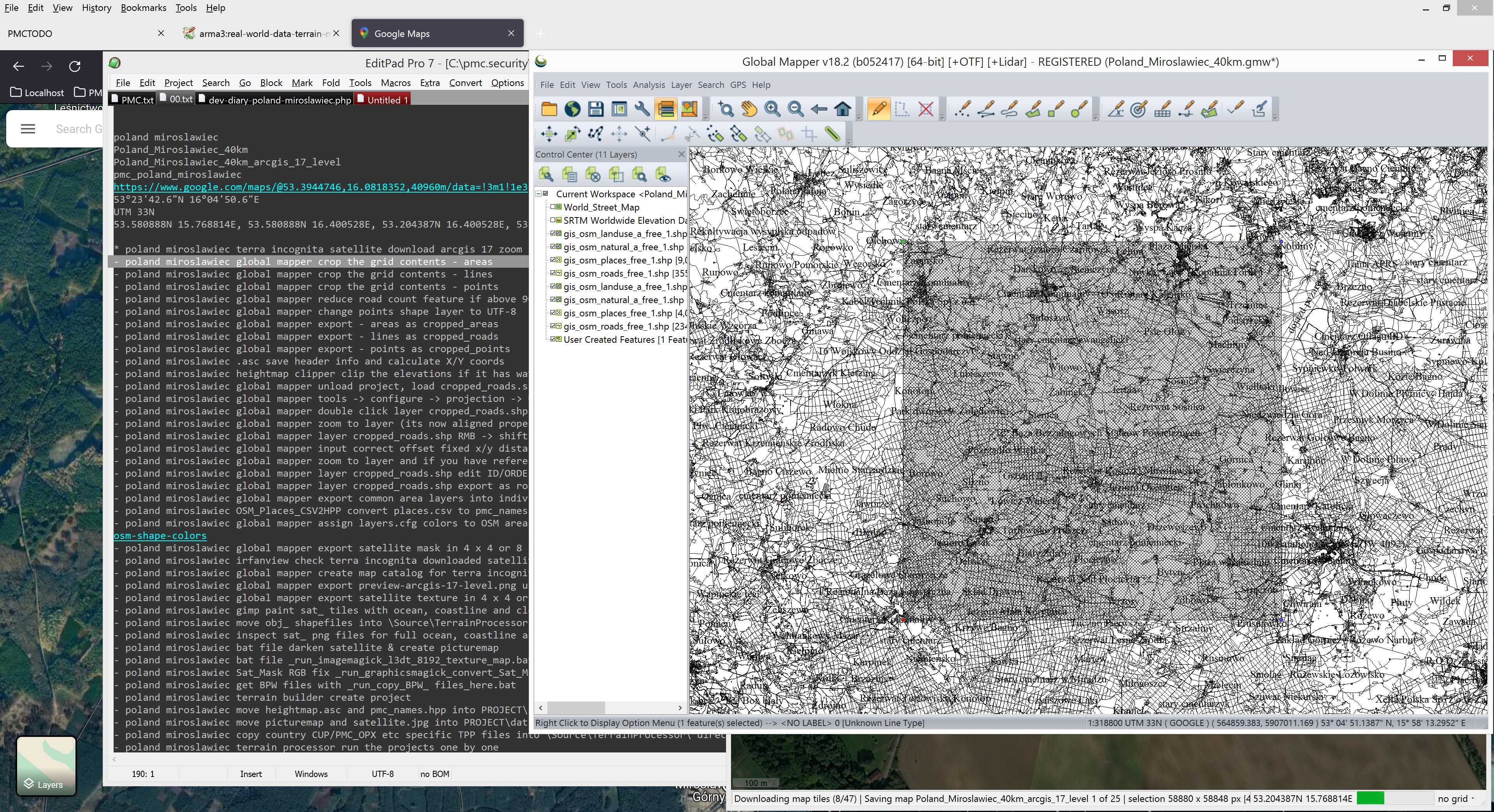Image resolution: width=1494 pixels, height=812 pixels.
Task: Click the red X delete selected icon
Action: (926, 109)
